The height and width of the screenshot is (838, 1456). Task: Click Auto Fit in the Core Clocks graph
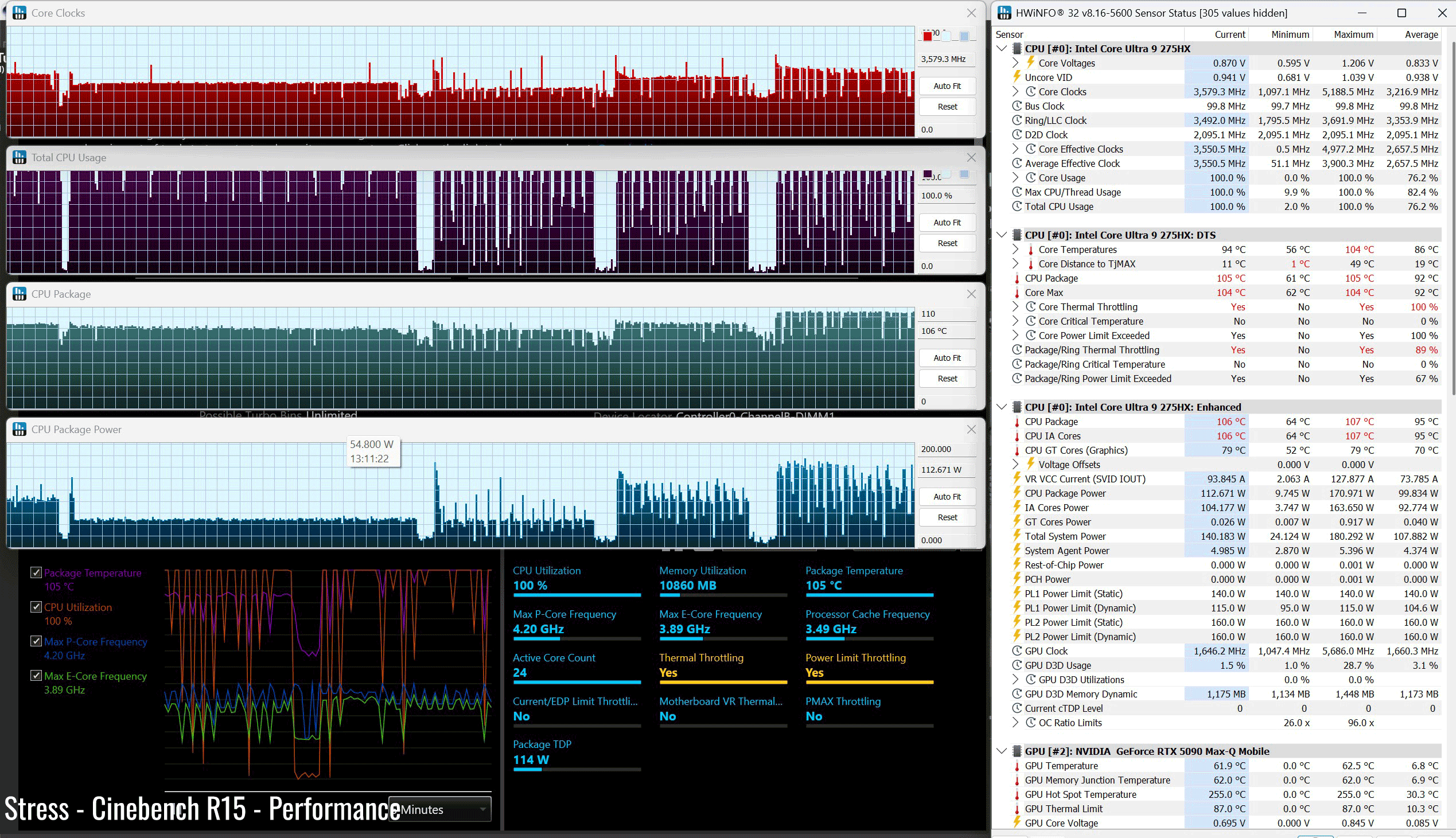tap(947, 86)
